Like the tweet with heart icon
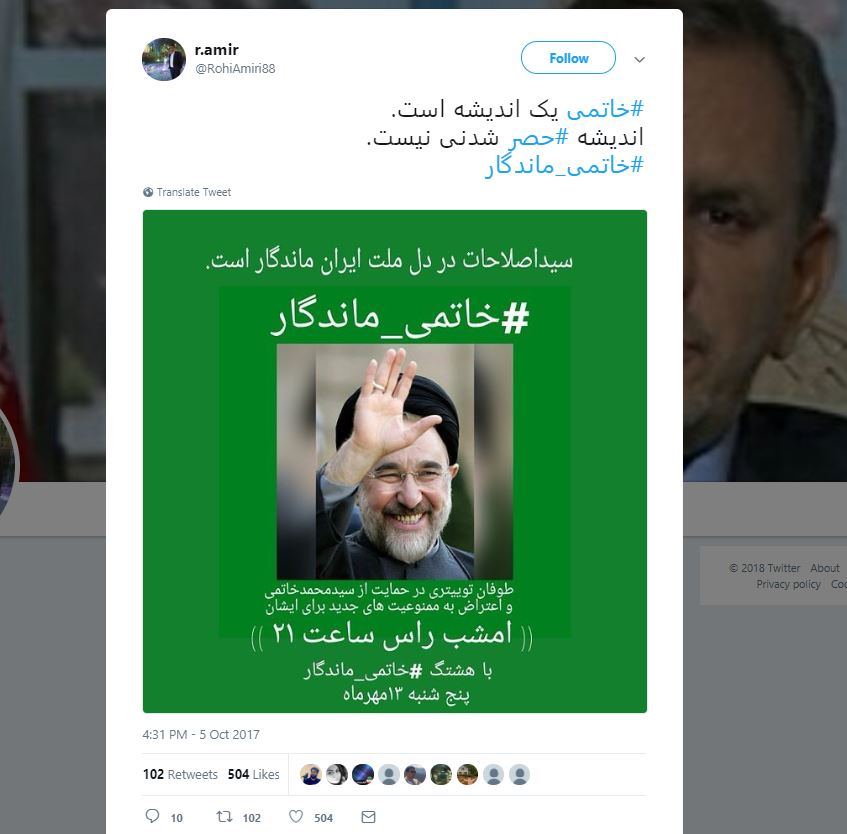This screenshot has height=834, width=847. tap(296, 816)
